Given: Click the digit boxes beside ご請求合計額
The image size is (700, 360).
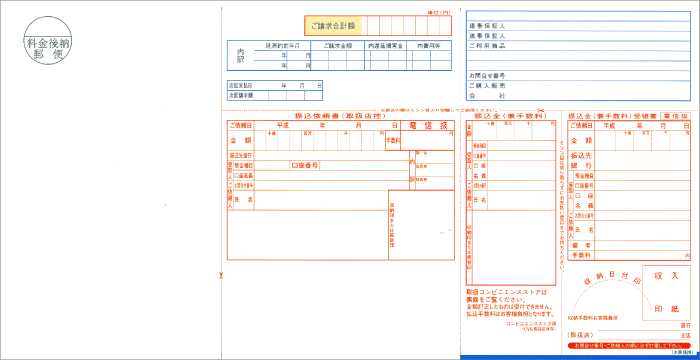Looking at the screenshot, I should [x=406, y=26].
